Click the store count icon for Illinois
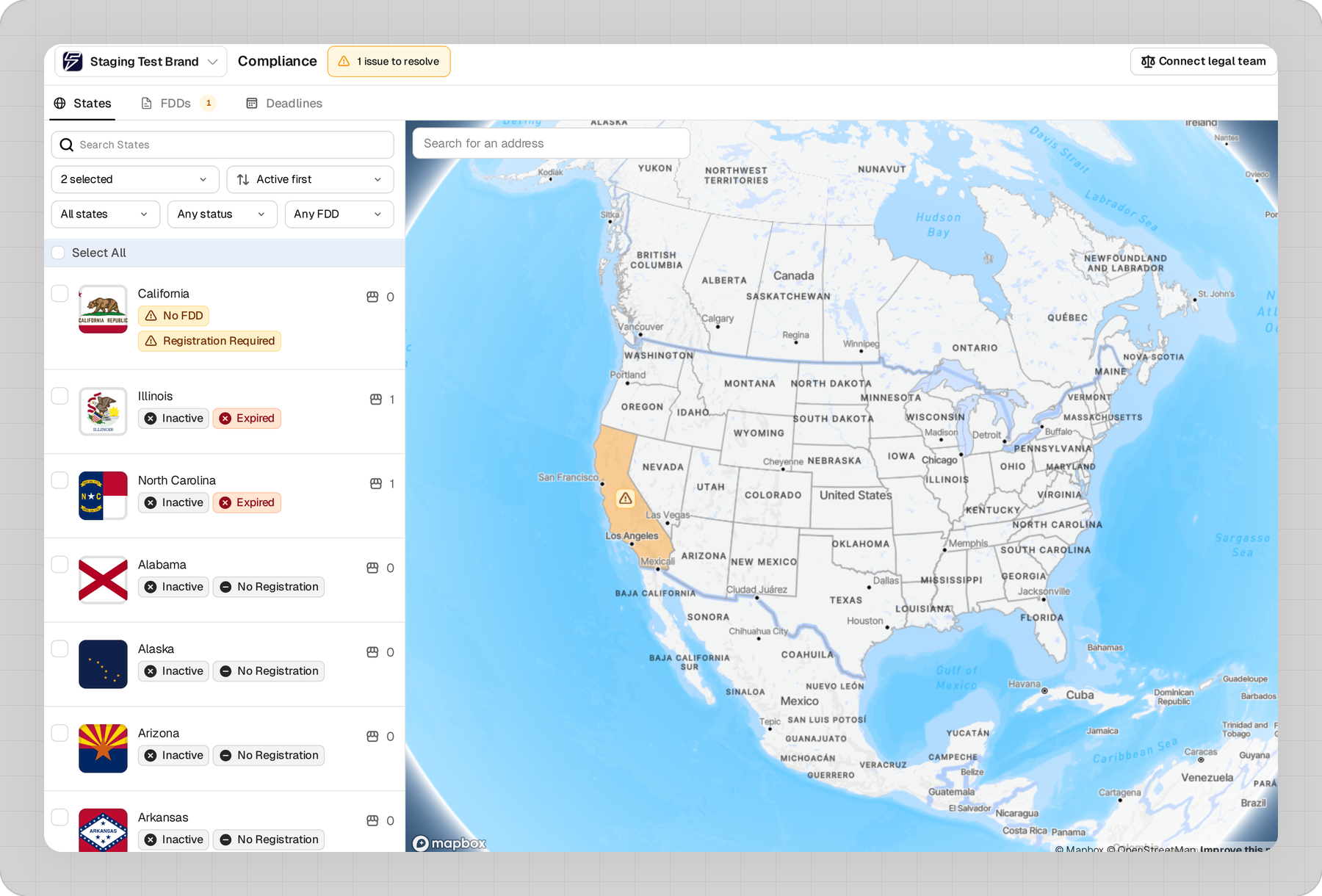 pos(376,400)
